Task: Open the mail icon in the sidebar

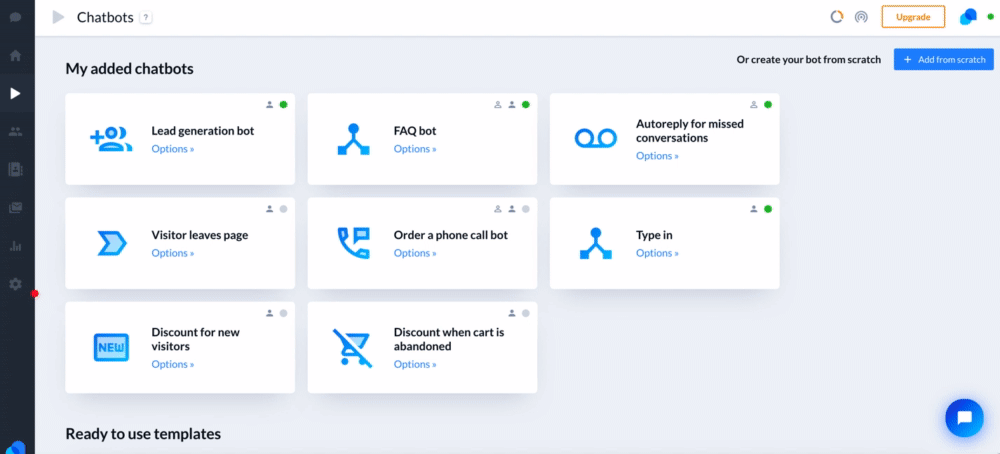Action: [15, 207]
